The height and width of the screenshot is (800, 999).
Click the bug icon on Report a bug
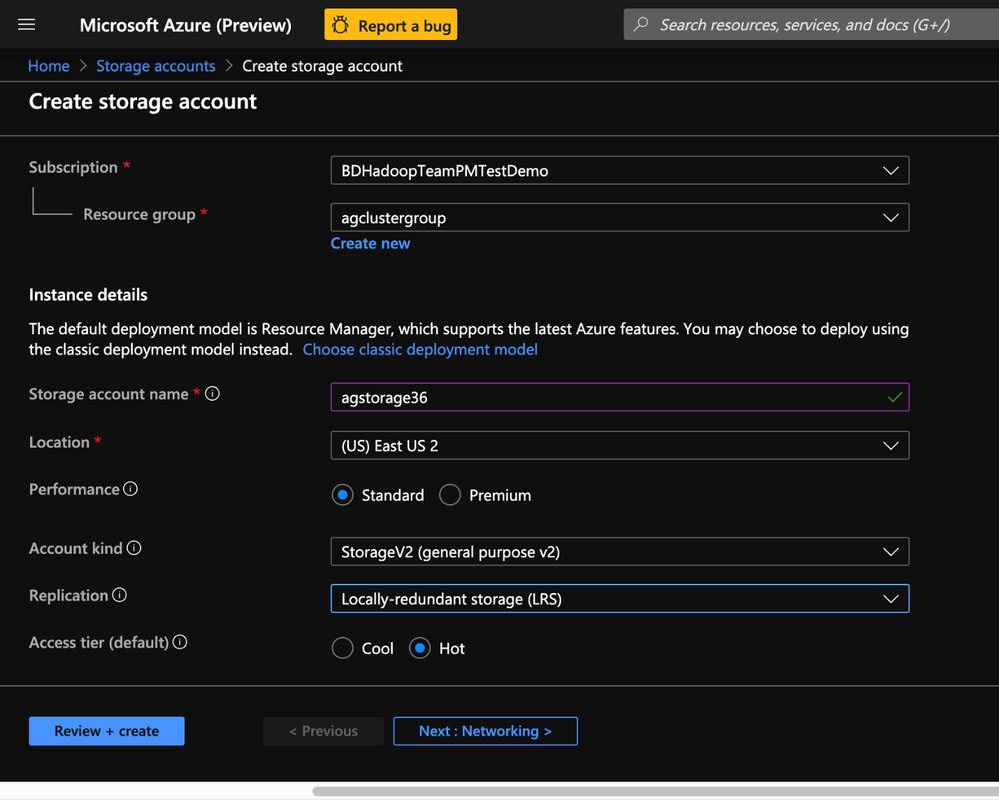[341, 25]
